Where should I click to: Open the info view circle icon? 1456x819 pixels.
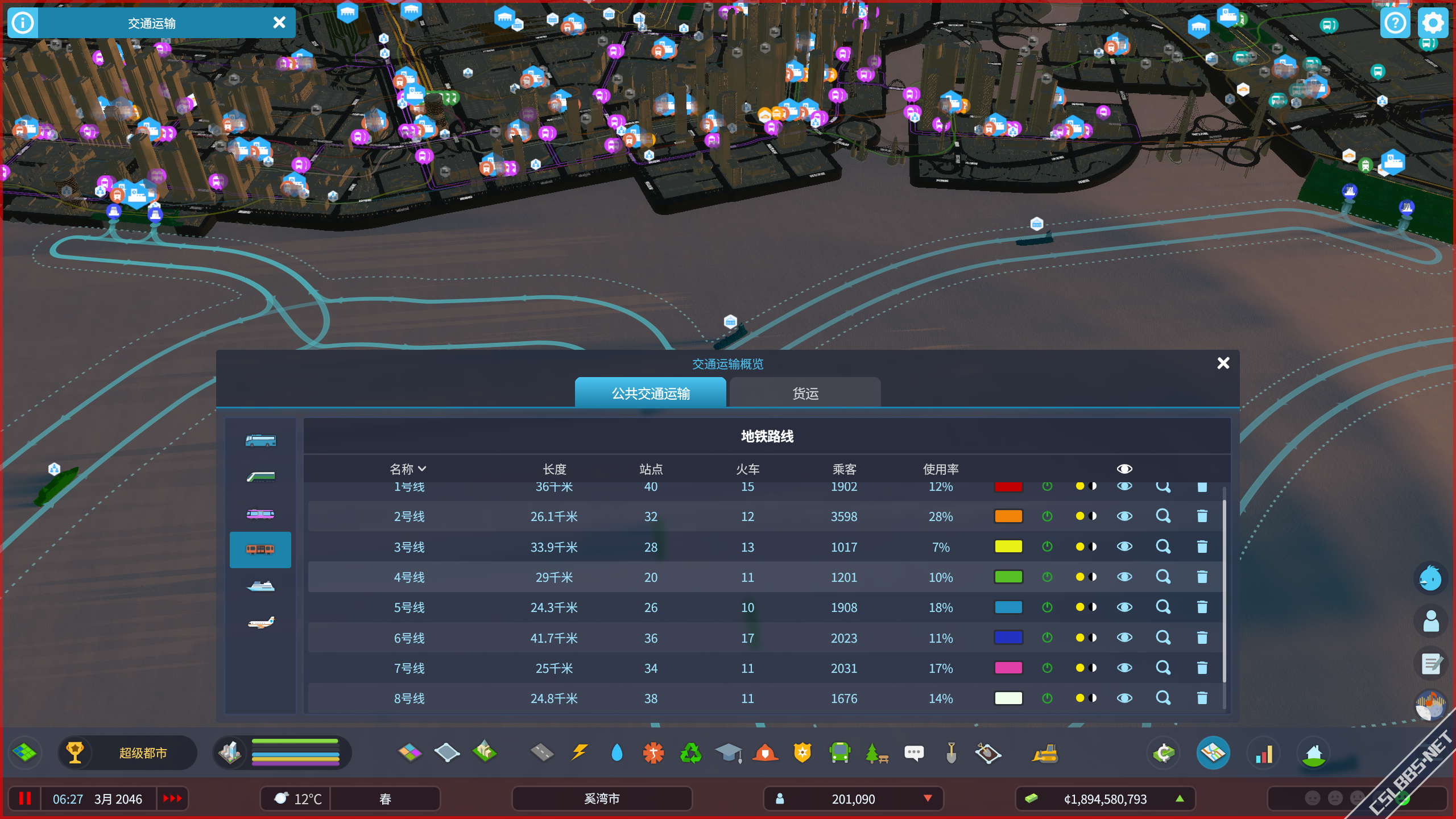23,23
